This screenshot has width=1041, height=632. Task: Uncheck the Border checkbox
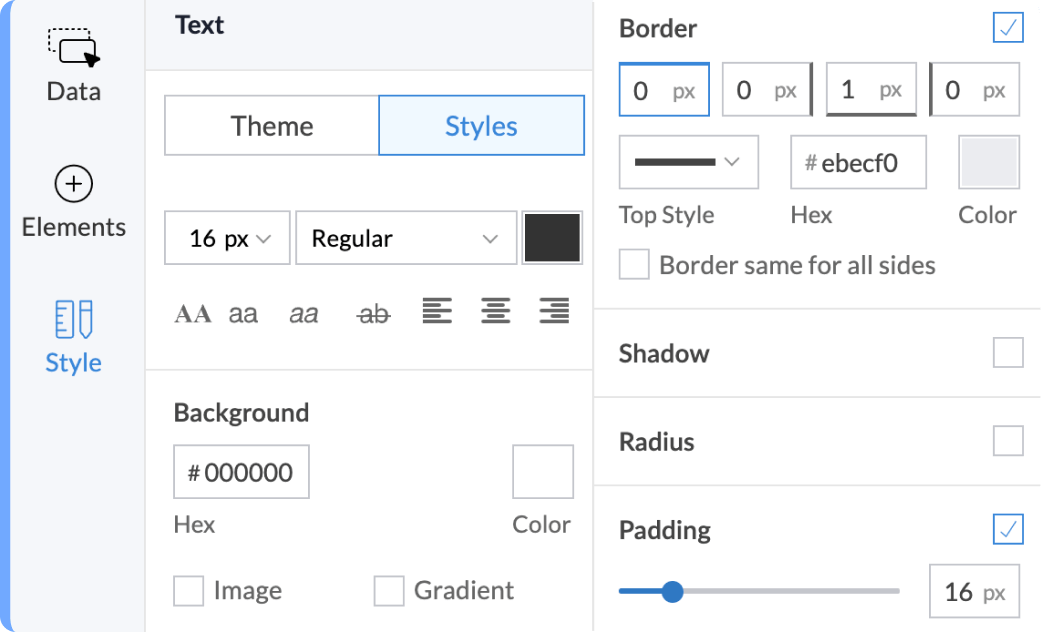(1008, 28)
